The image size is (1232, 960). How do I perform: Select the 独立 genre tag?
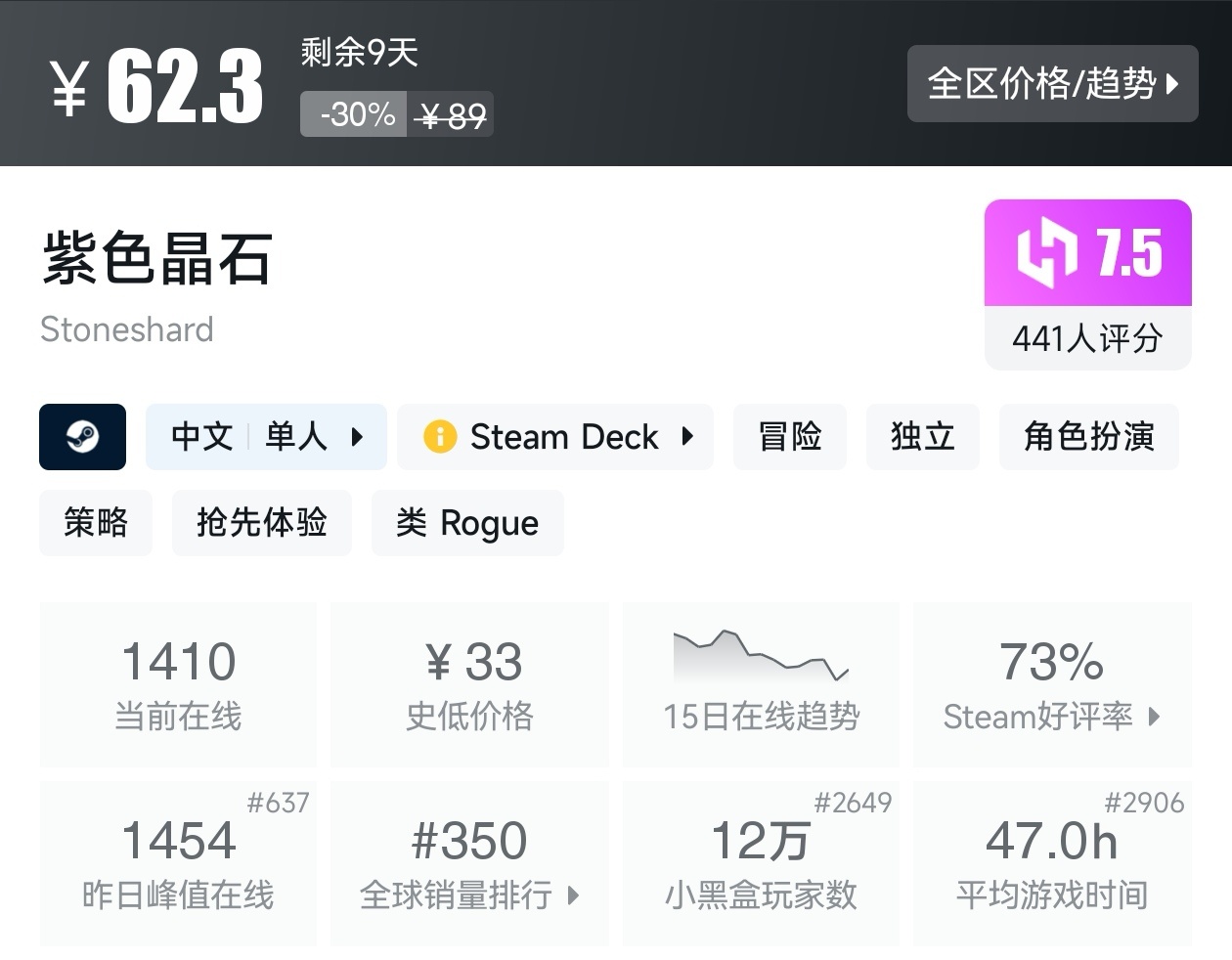pos(922,437)
